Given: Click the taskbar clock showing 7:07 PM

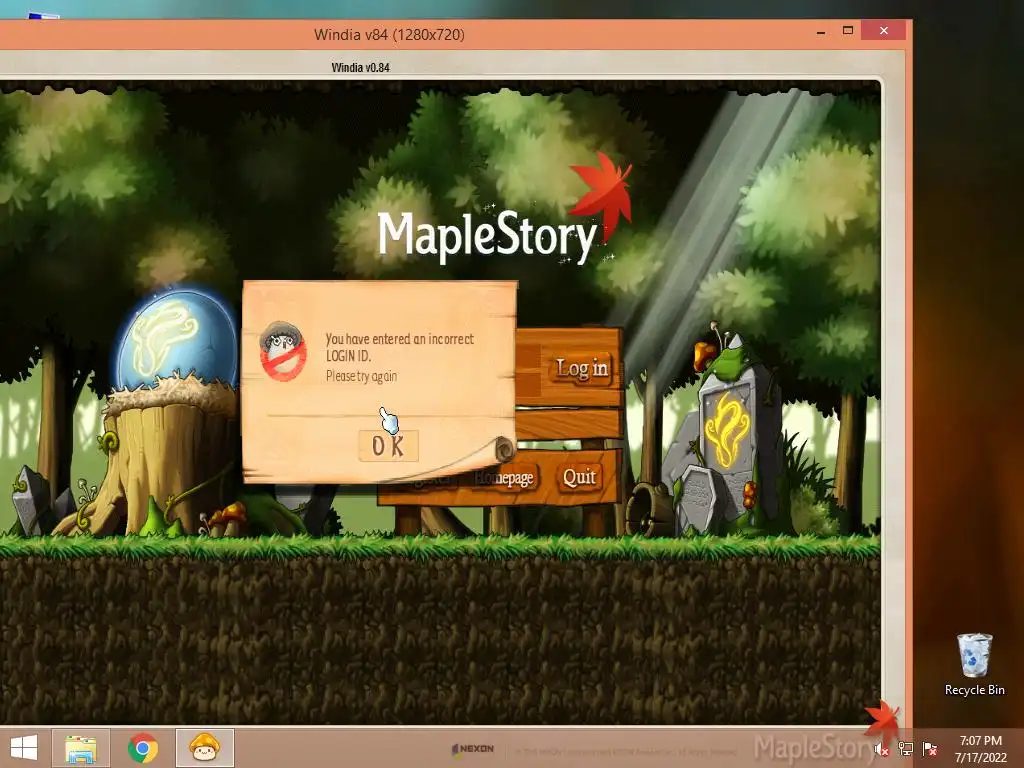Looking at the screenshot, I should coord(980,749).
